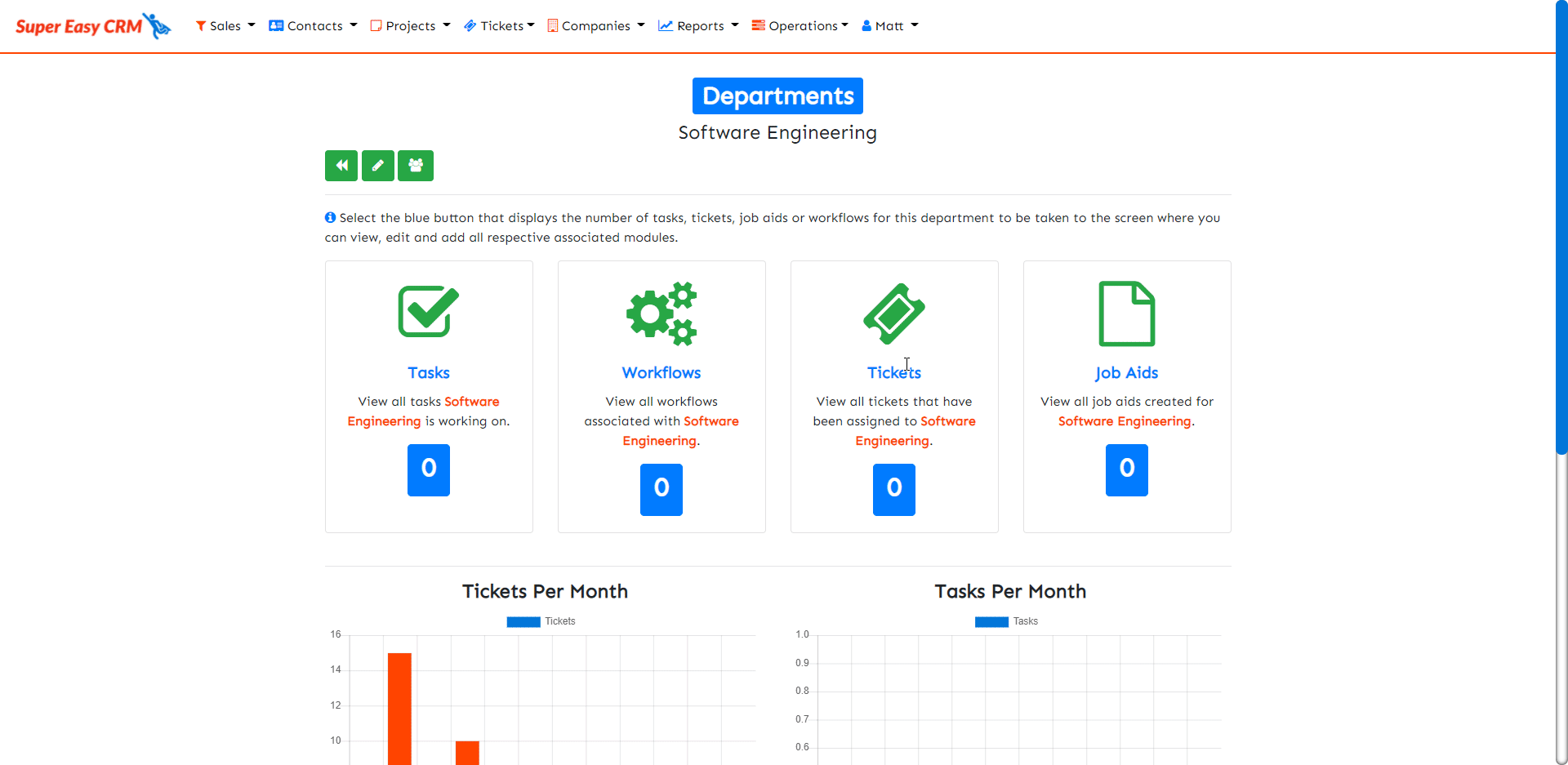Click the green pencil edit button
The width and height of the screenshot is (1568, 765).
378,166
